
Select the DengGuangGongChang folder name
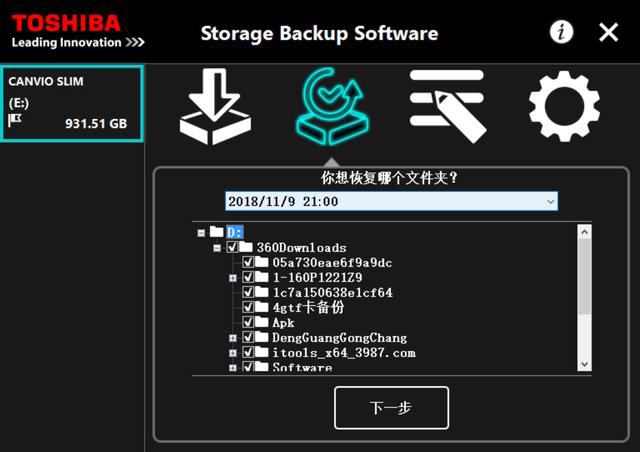pyautogui.click(x=340, y=338)
